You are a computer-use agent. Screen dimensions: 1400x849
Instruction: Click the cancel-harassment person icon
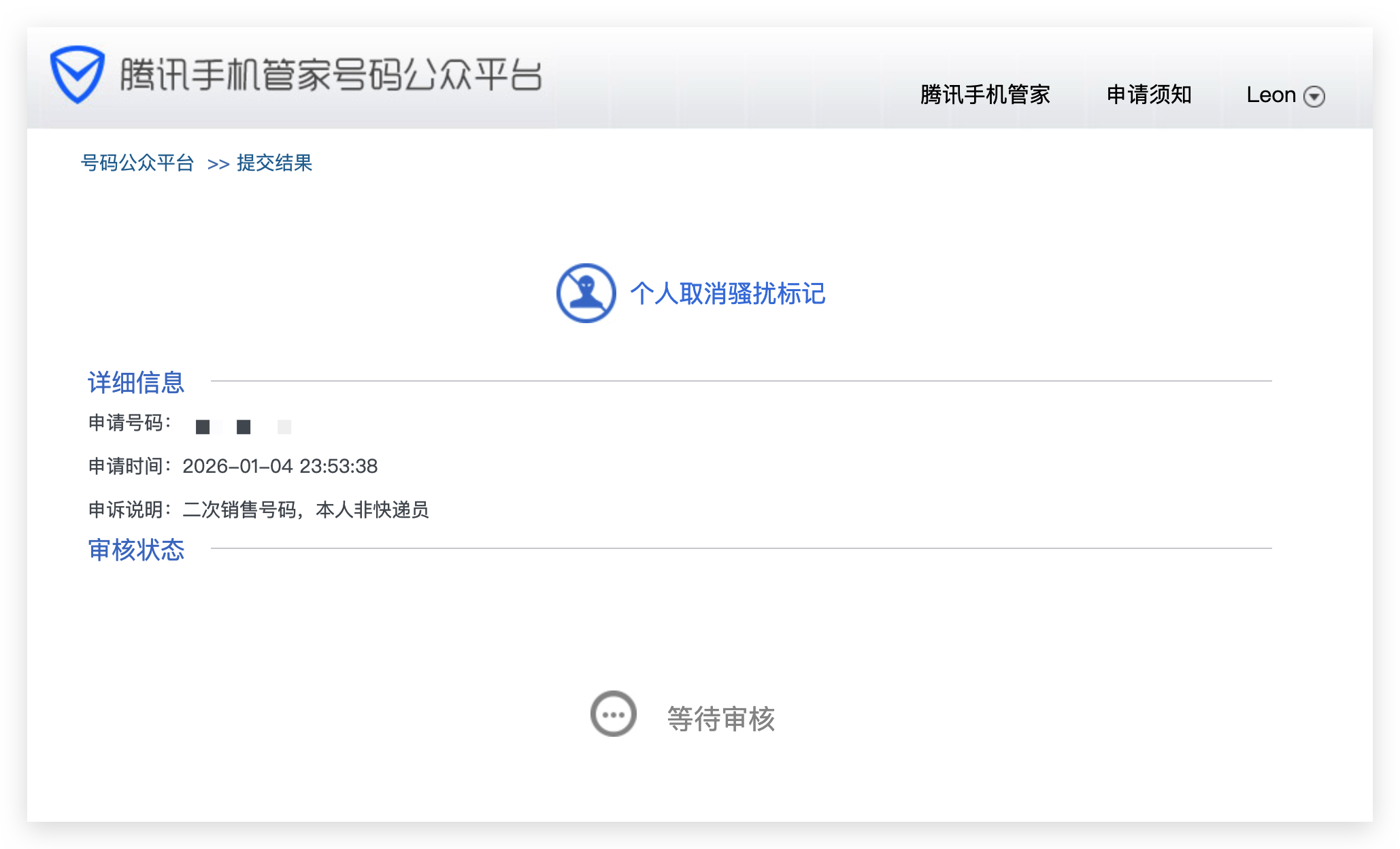(586, 293)
